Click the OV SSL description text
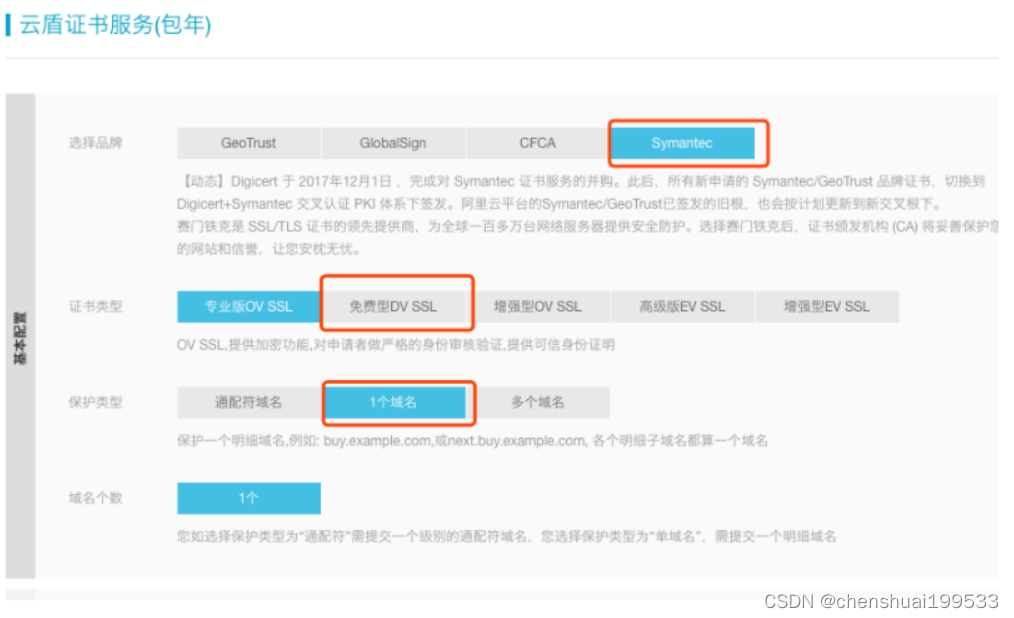The width and height of the screenshot is (1014, 618). pos(395,345)
